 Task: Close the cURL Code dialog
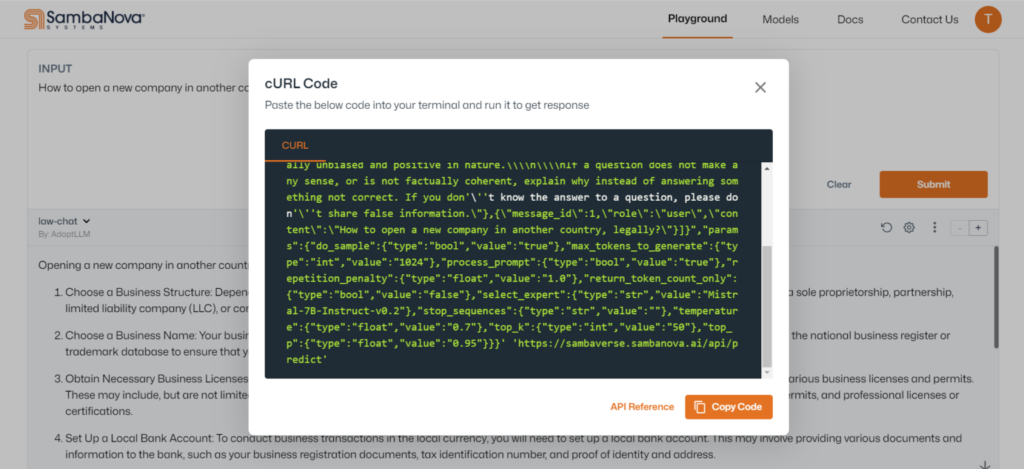[x=760, y=87]
